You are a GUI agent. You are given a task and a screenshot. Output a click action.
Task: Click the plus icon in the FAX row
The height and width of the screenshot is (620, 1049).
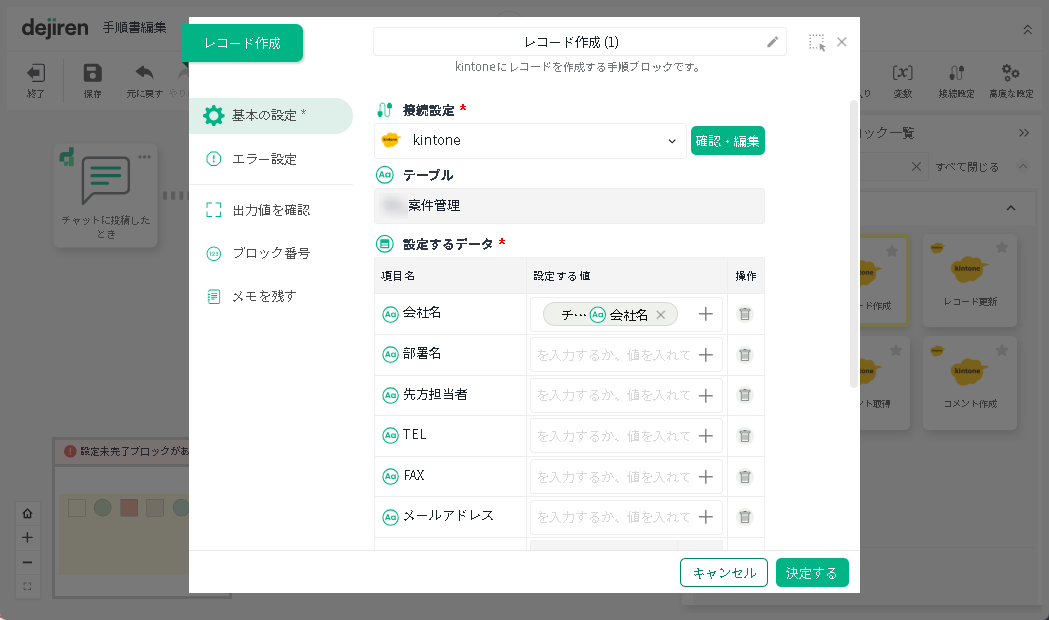coord(706,477)
